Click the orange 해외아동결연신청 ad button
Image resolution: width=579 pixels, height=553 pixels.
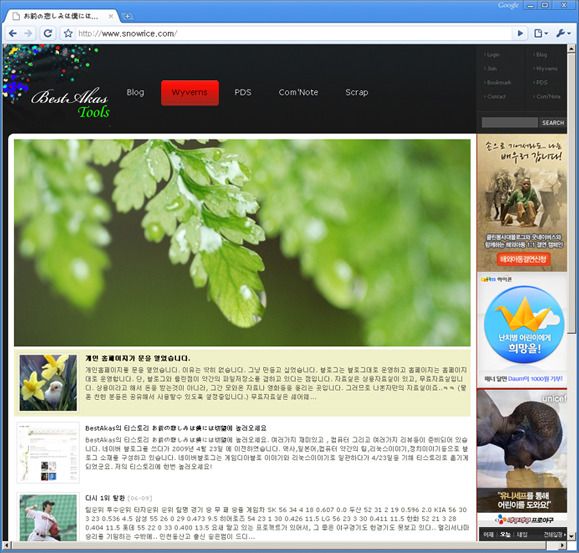click(x=523, y=259)
